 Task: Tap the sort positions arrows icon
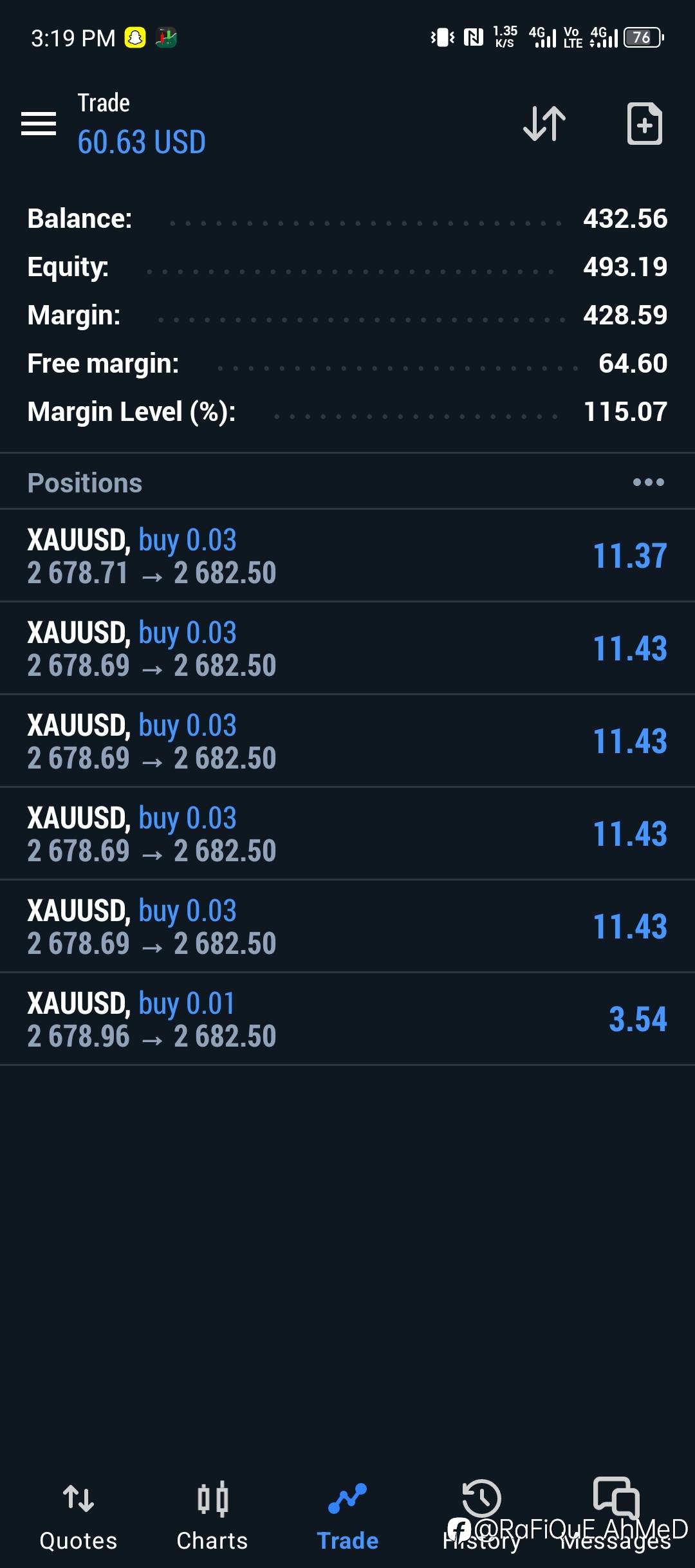544,123
